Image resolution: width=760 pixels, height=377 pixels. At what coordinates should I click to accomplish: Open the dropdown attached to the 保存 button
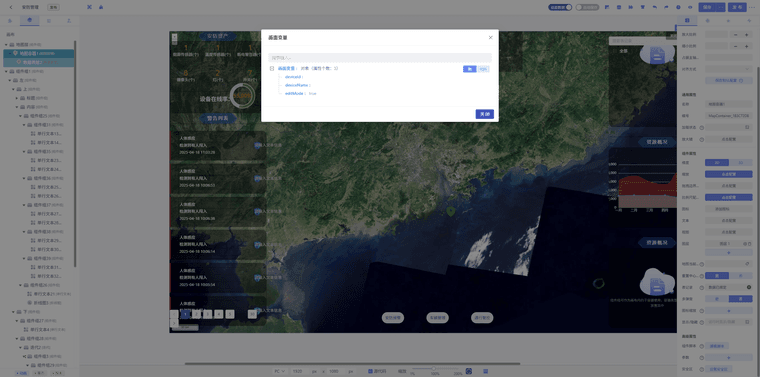pos(720,7)
